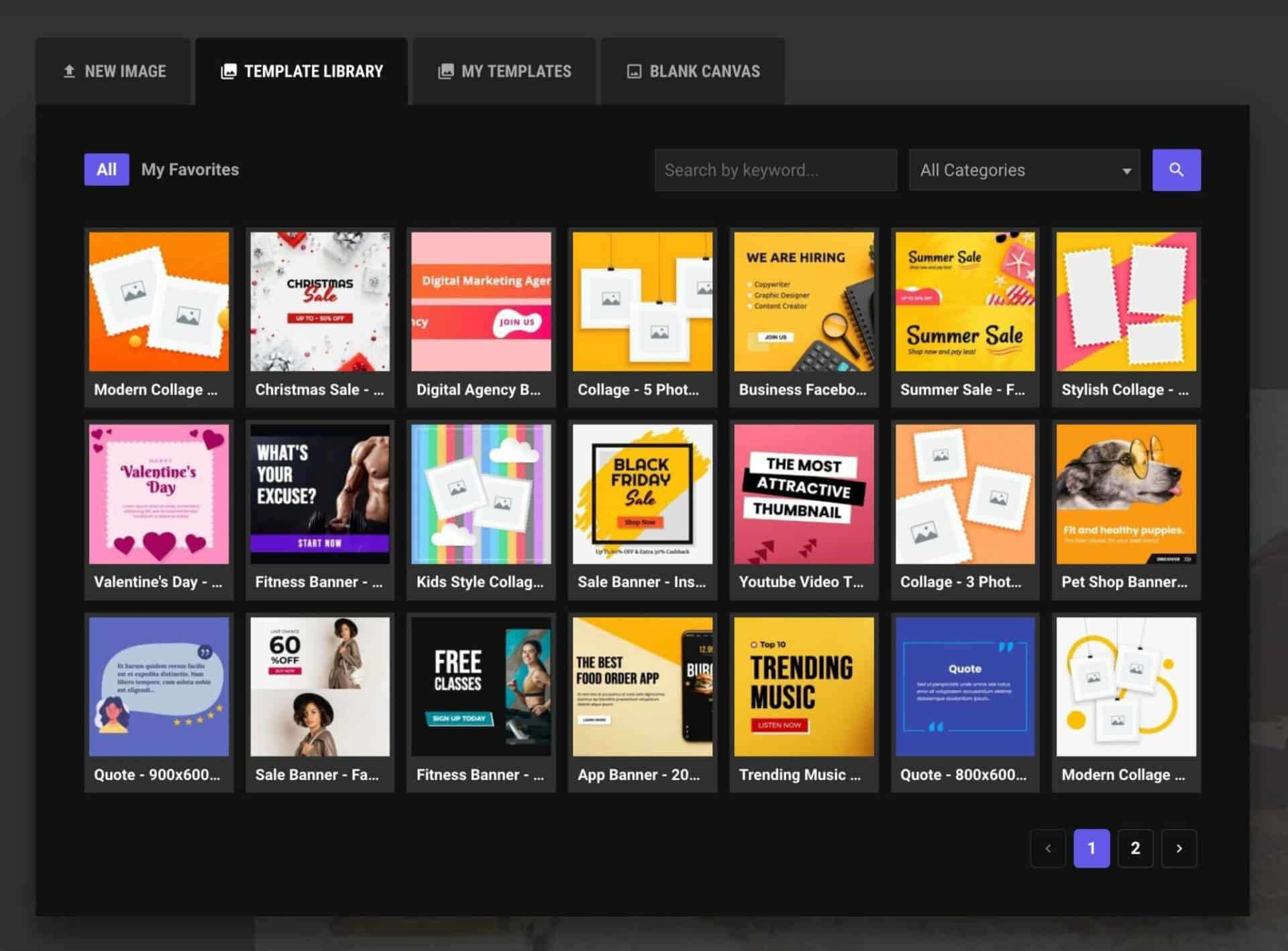Pick the Trending Music template thumbnail

coord(804,687)
